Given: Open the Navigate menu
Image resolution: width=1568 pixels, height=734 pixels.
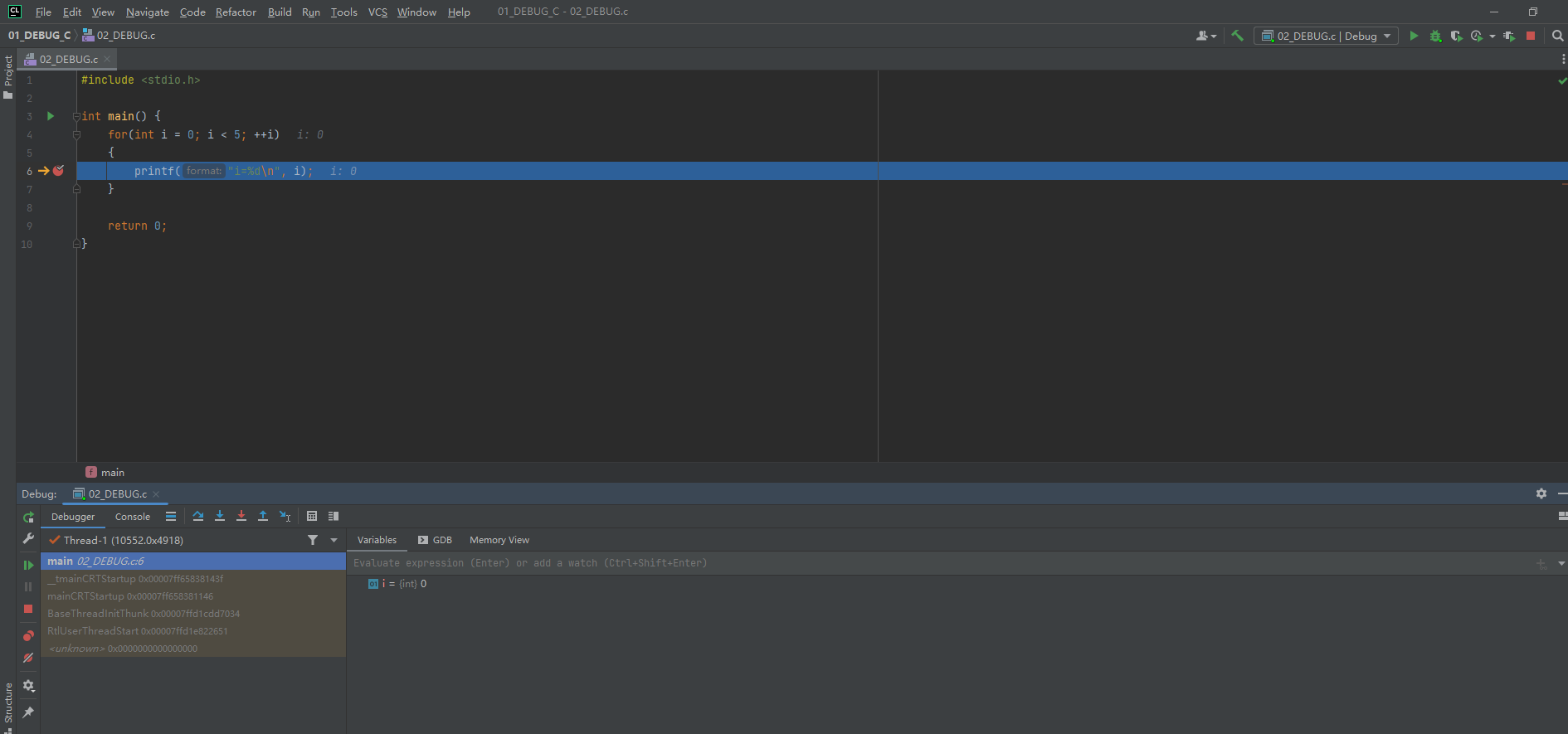Looking at the screenshot, I should 148,12.
